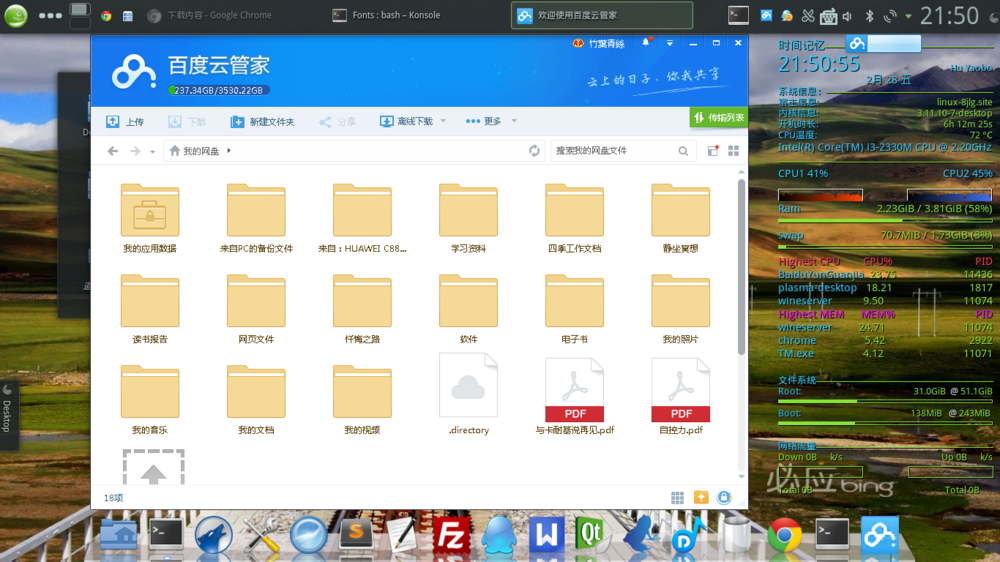Open the 四季工作文档 folder

[x=574, y=219]
